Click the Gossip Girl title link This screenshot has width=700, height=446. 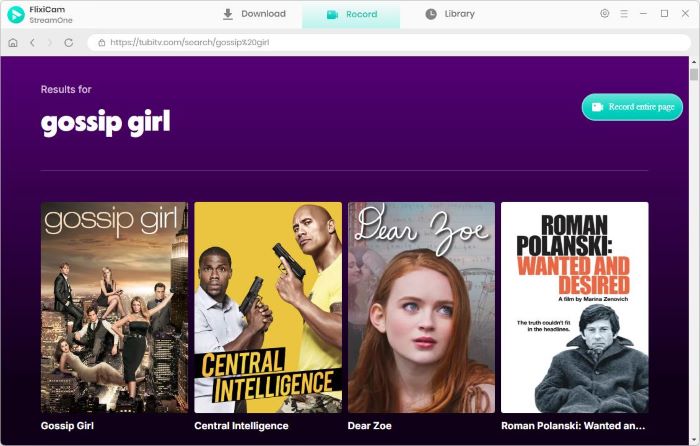pos(67,425)
